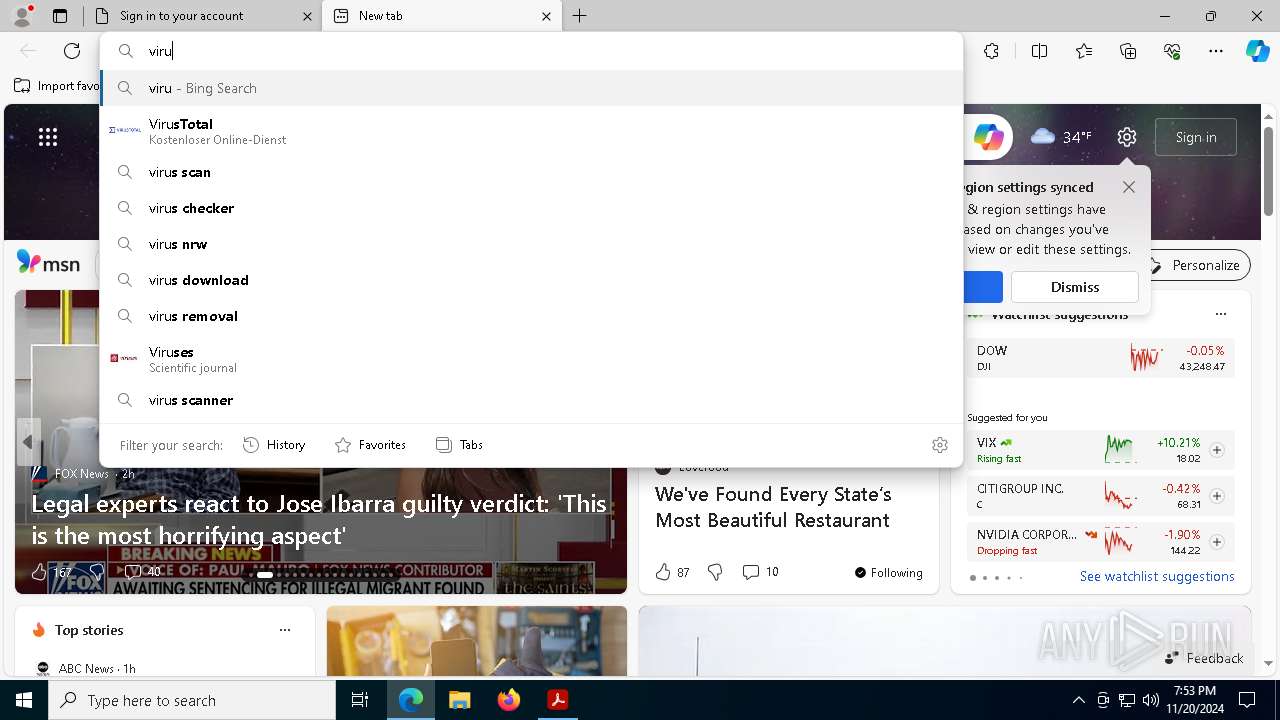Viewport: 1280px width, 720px height.
Task: Pick the 'virus checker' suggestion
Action: coord(531,208)
